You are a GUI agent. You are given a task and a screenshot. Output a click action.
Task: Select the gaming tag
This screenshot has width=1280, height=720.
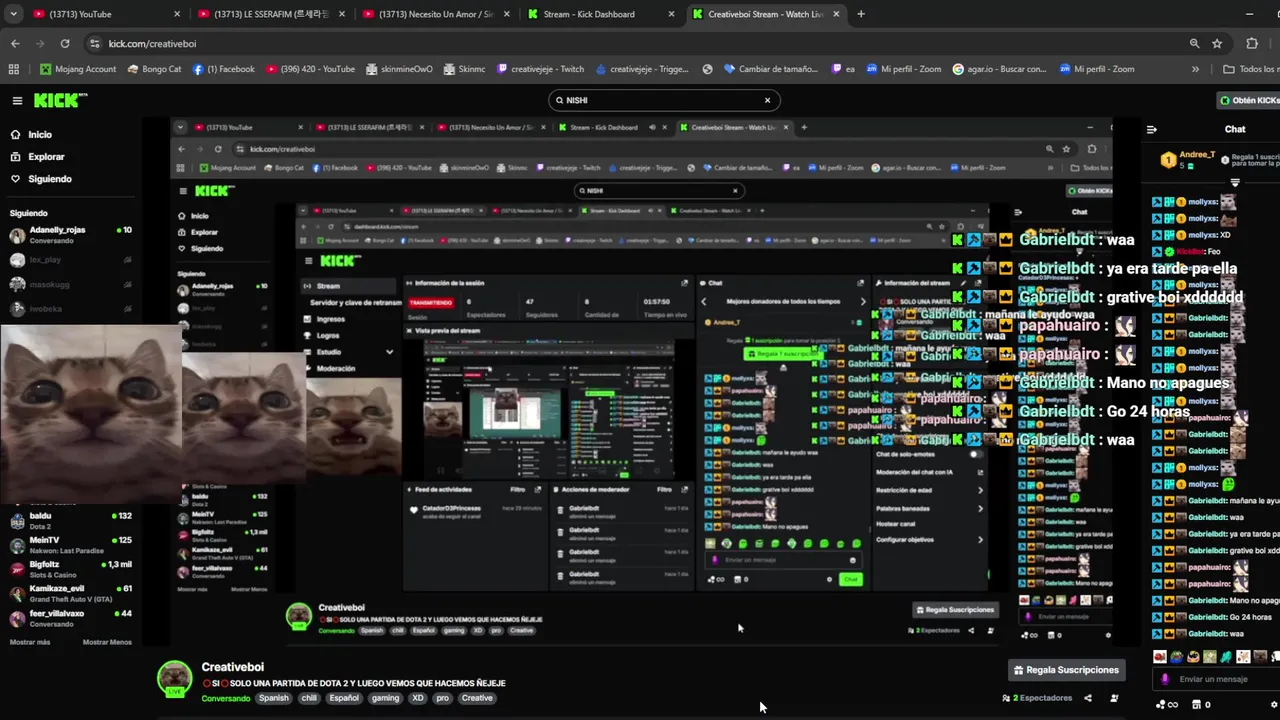[385, 698]
